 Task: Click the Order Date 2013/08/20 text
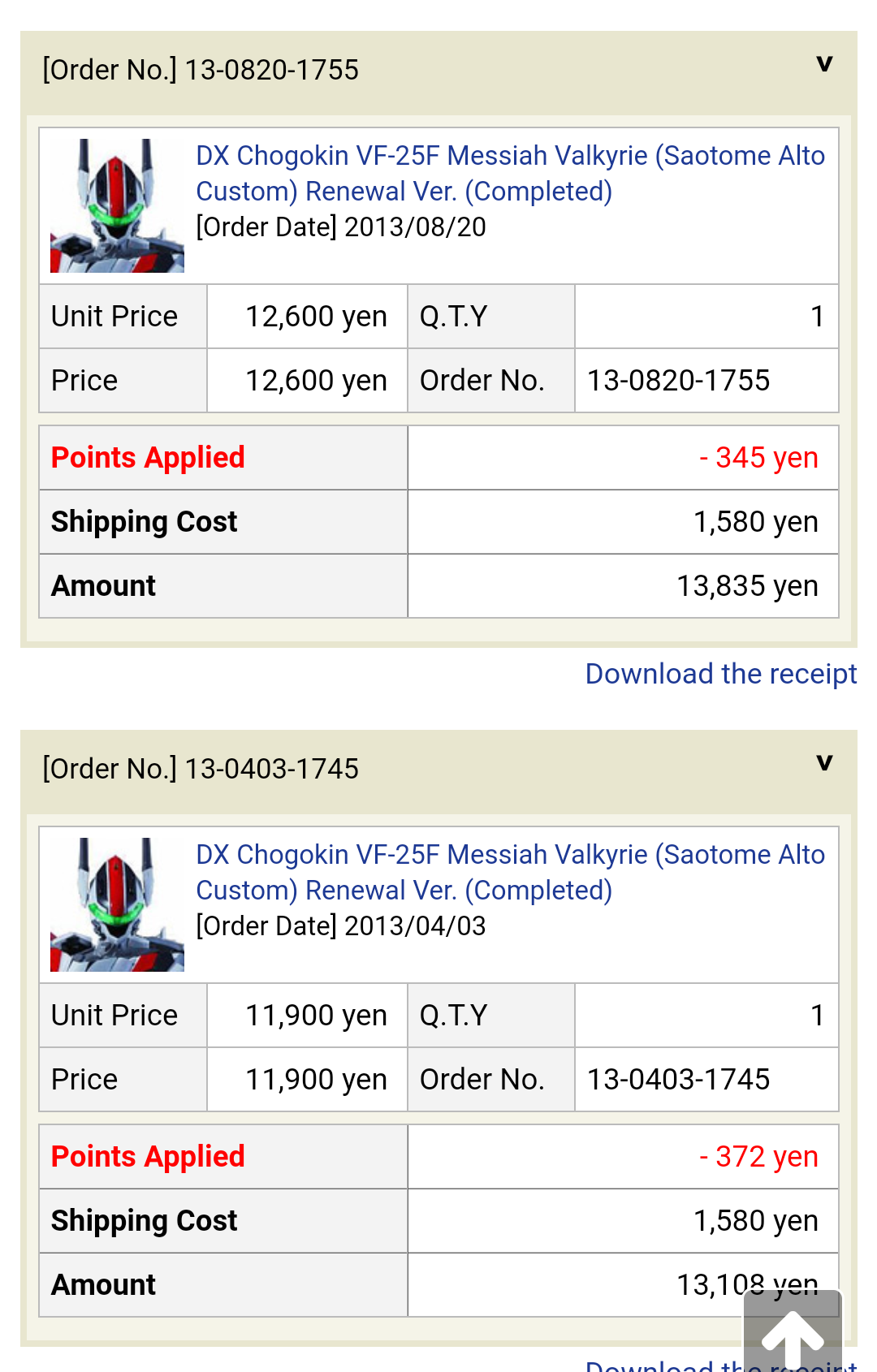pos(341,227)
